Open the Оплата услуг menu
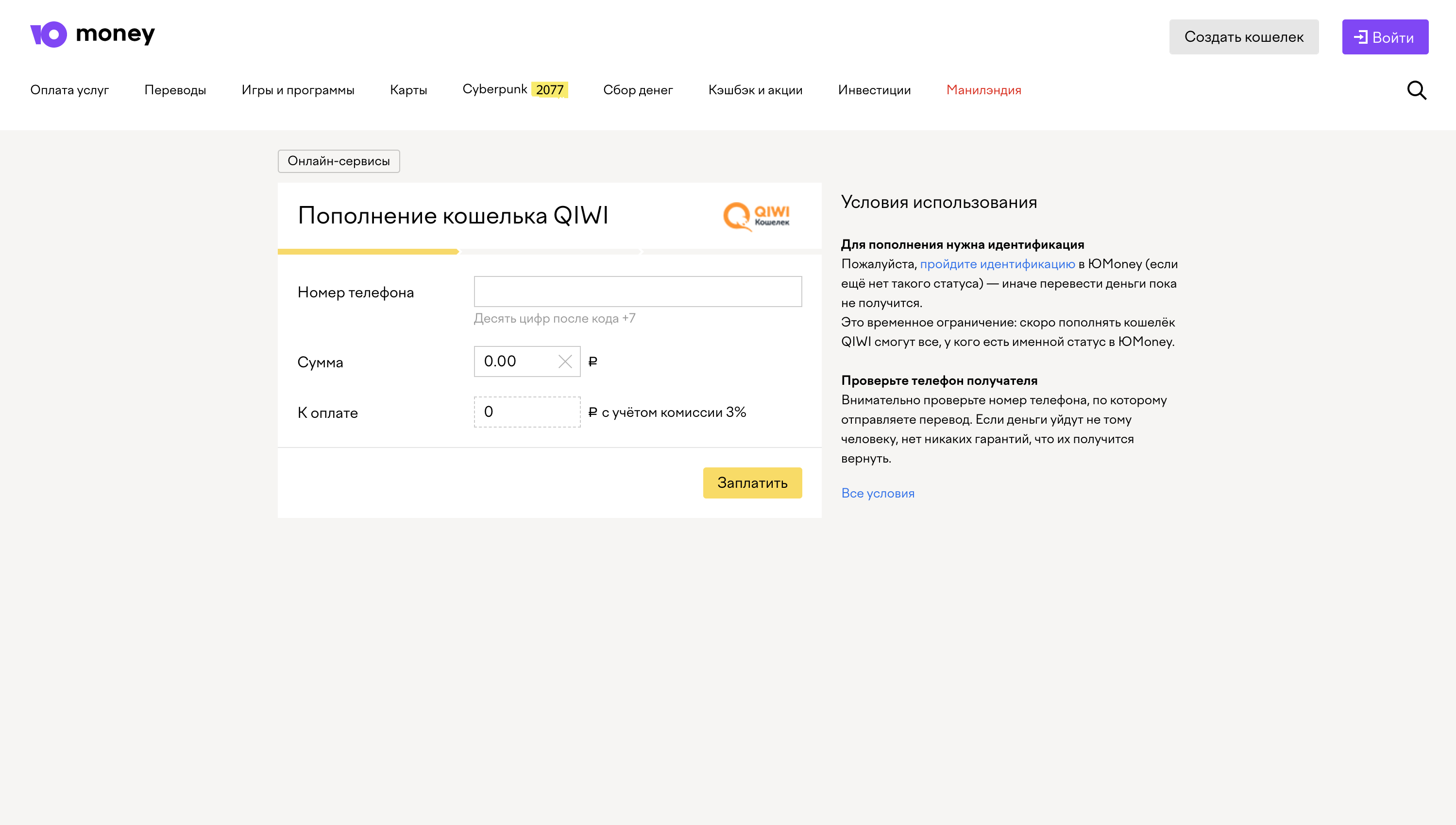This screenshot has height=825, width=1456. pos(69,90)
